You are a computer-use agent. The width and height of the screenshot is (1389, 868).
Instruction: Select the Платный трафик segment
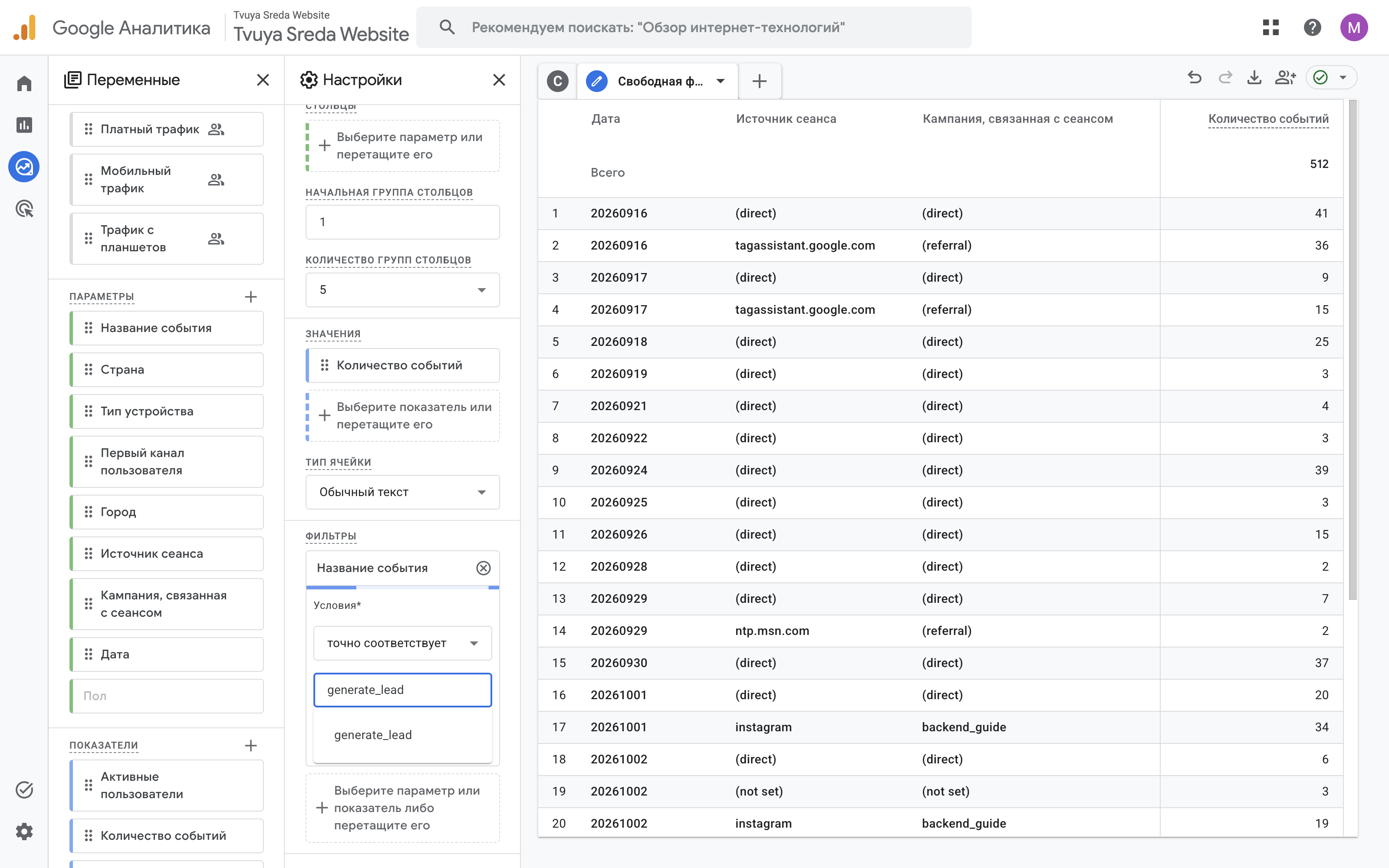coord(166,129)
